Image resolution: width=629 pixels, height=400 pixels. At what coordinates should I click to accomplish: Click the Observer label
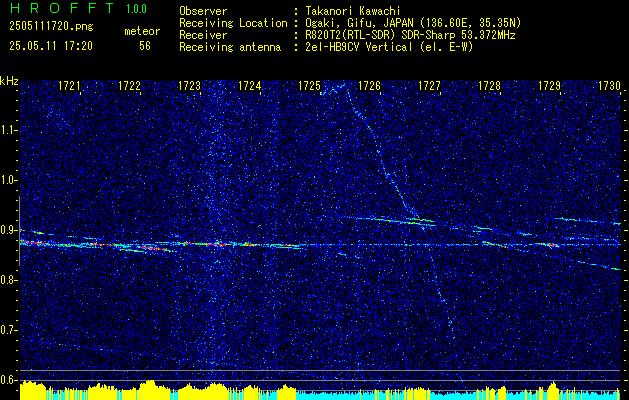click(x=203, y=11)
